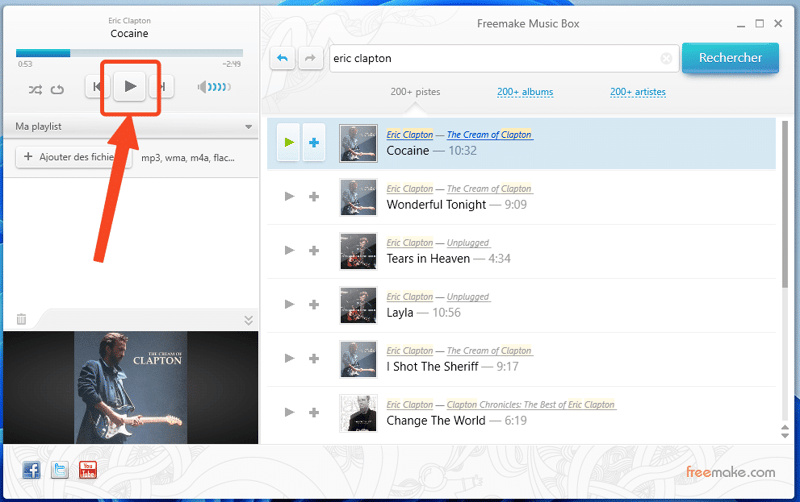Click the Rechercher search button
Viewport: 800px width, 502px height.
pyautogui.click(x=730, y=58)
